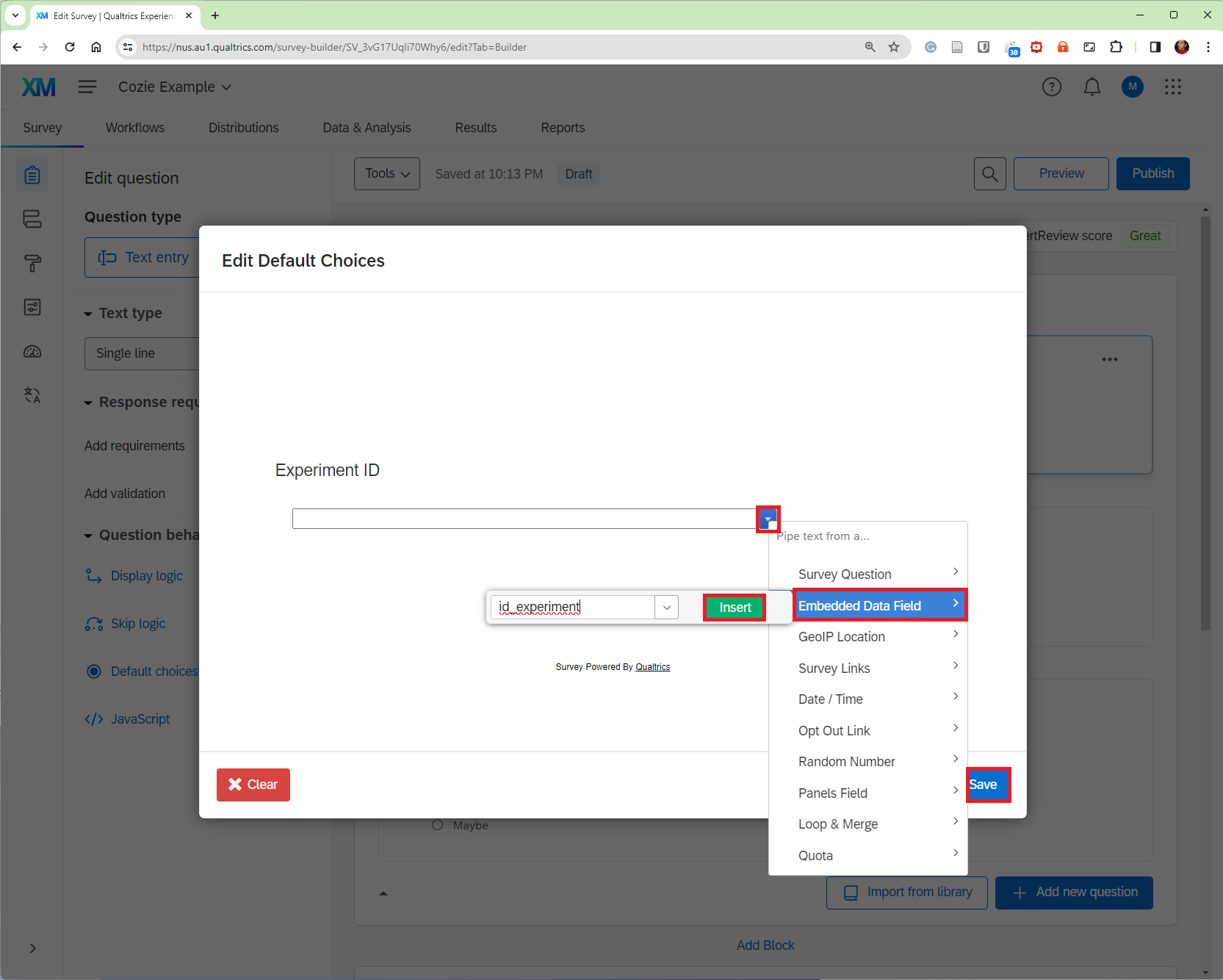Select the Default choices radio option
The image size is (1223, 980).
[94, 671]
